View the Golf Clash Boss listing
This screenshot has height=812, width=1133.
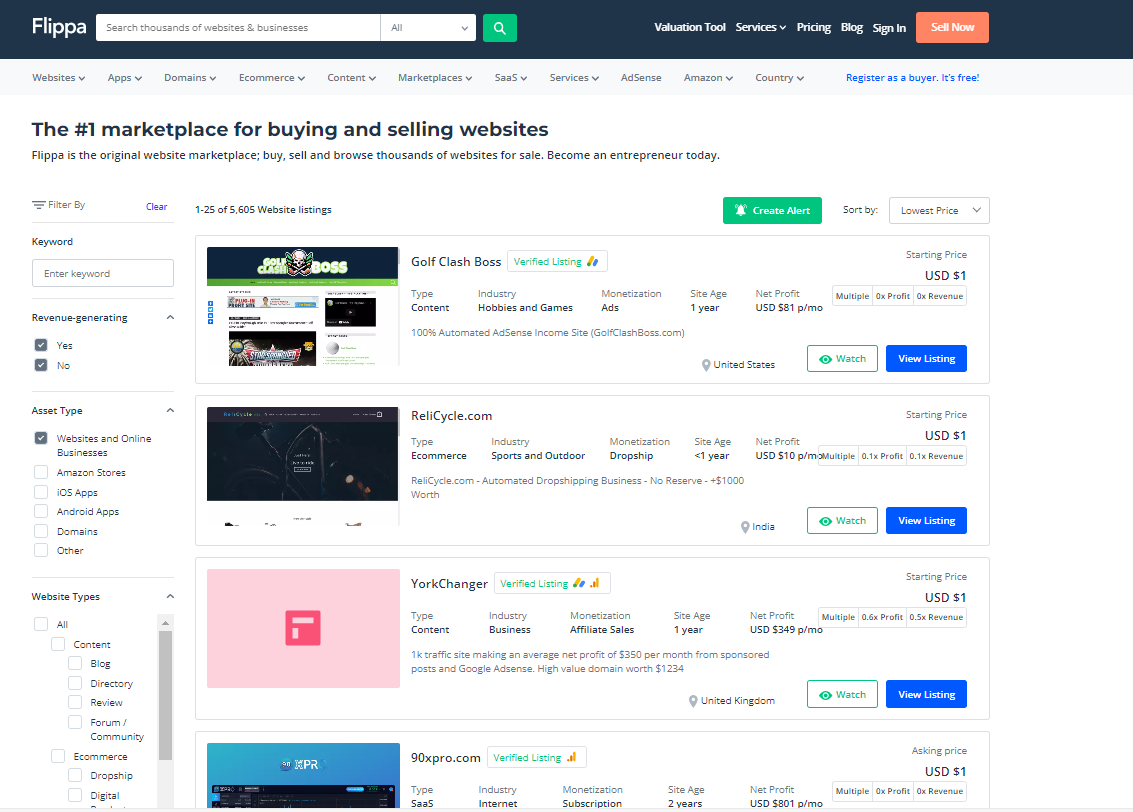click(926, 358)
